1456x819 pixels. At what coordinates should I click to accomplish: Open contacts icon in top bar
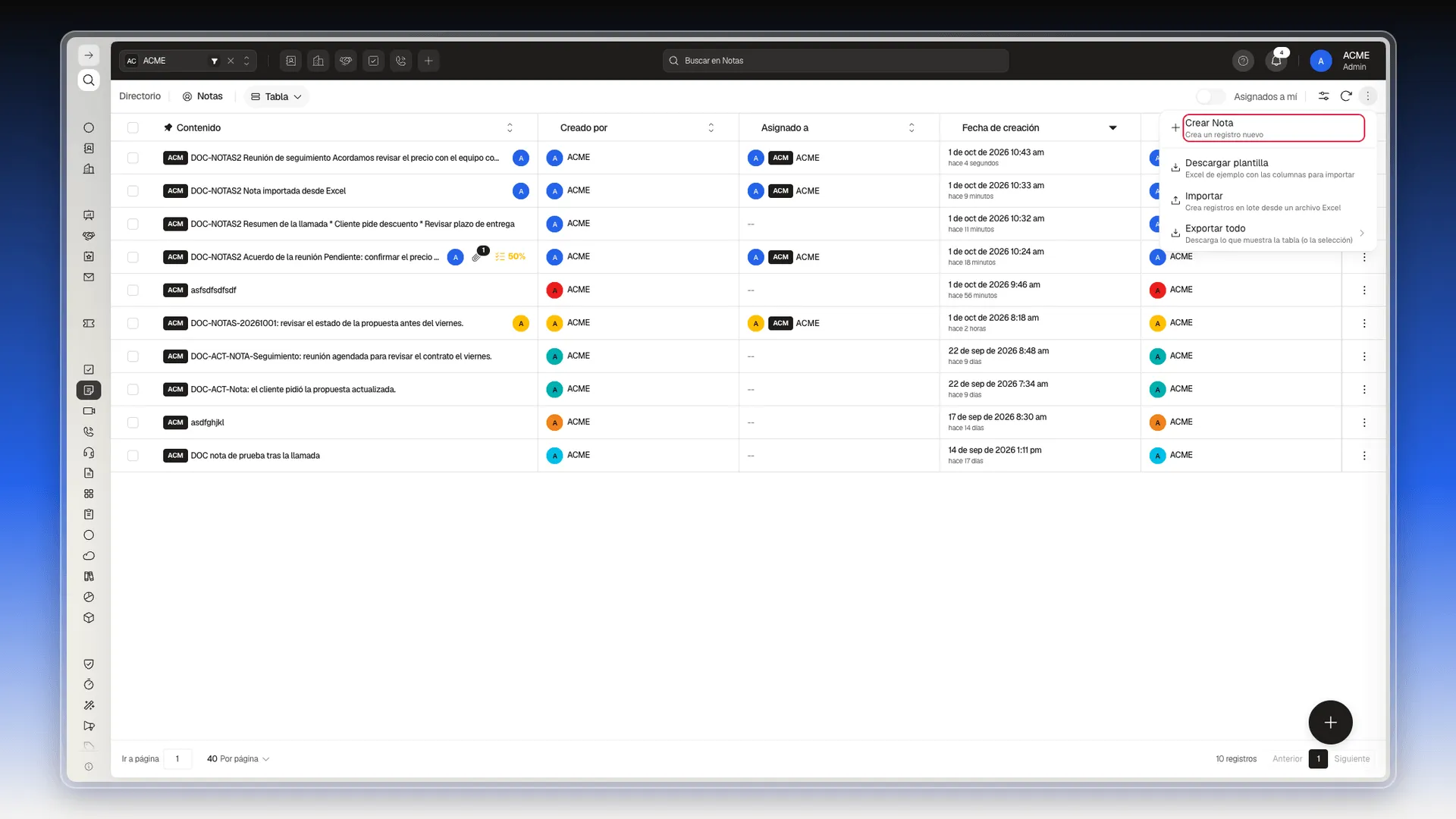pyautogui.click(x=290, y=61)
